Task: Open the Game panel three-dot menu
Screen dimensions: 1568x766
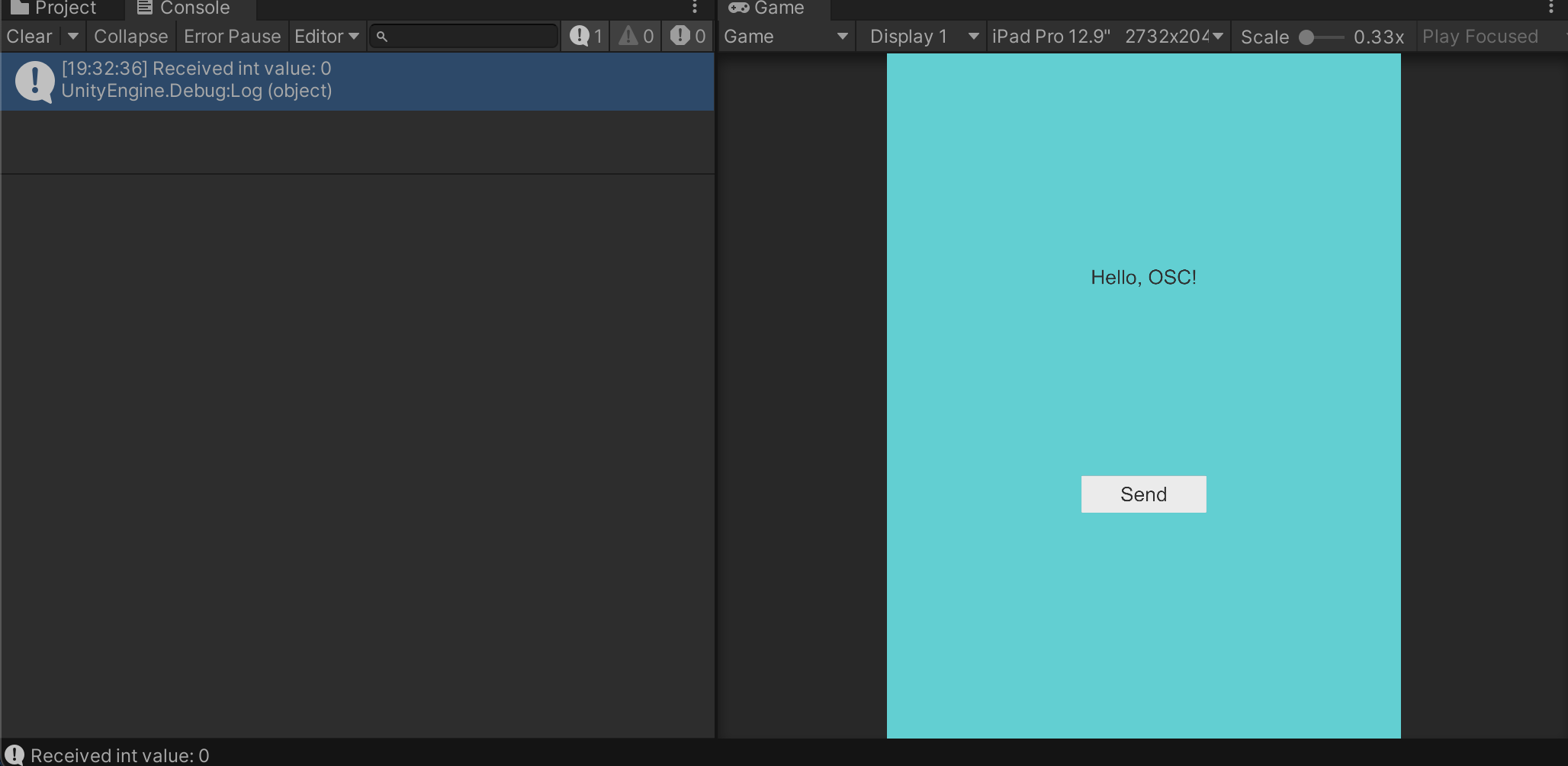Action: (x=1551, y=8)
